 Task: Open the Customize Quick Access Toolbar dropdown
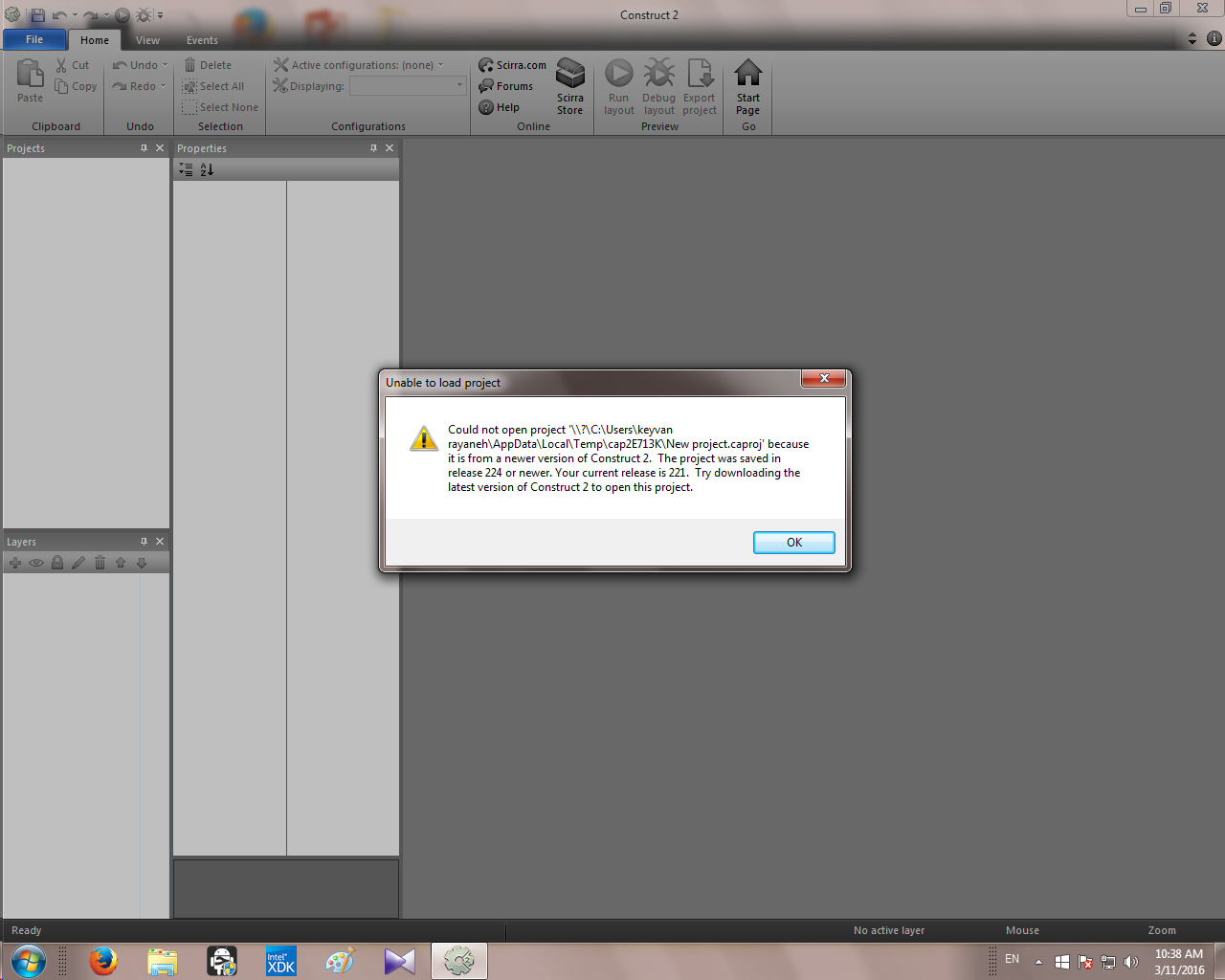pyautogui.click(x=161, y=14)
